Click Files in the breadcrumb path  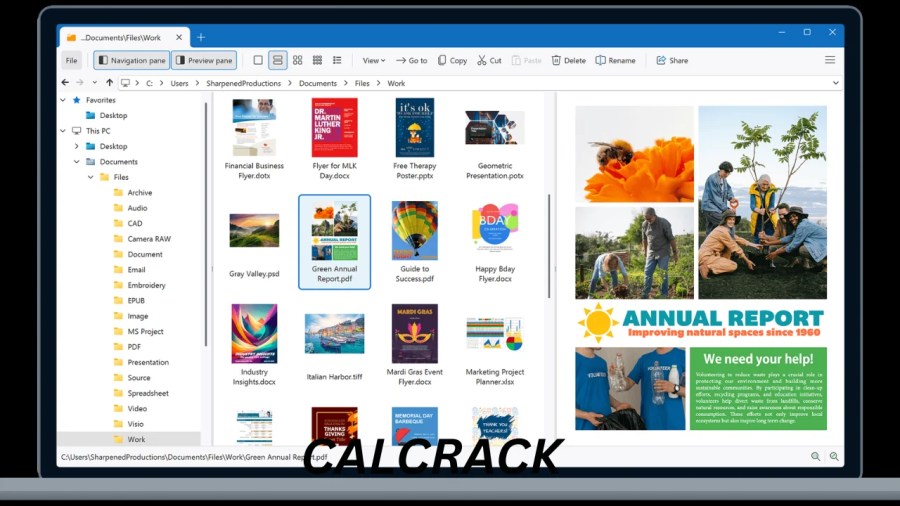(x=362, y=83)
